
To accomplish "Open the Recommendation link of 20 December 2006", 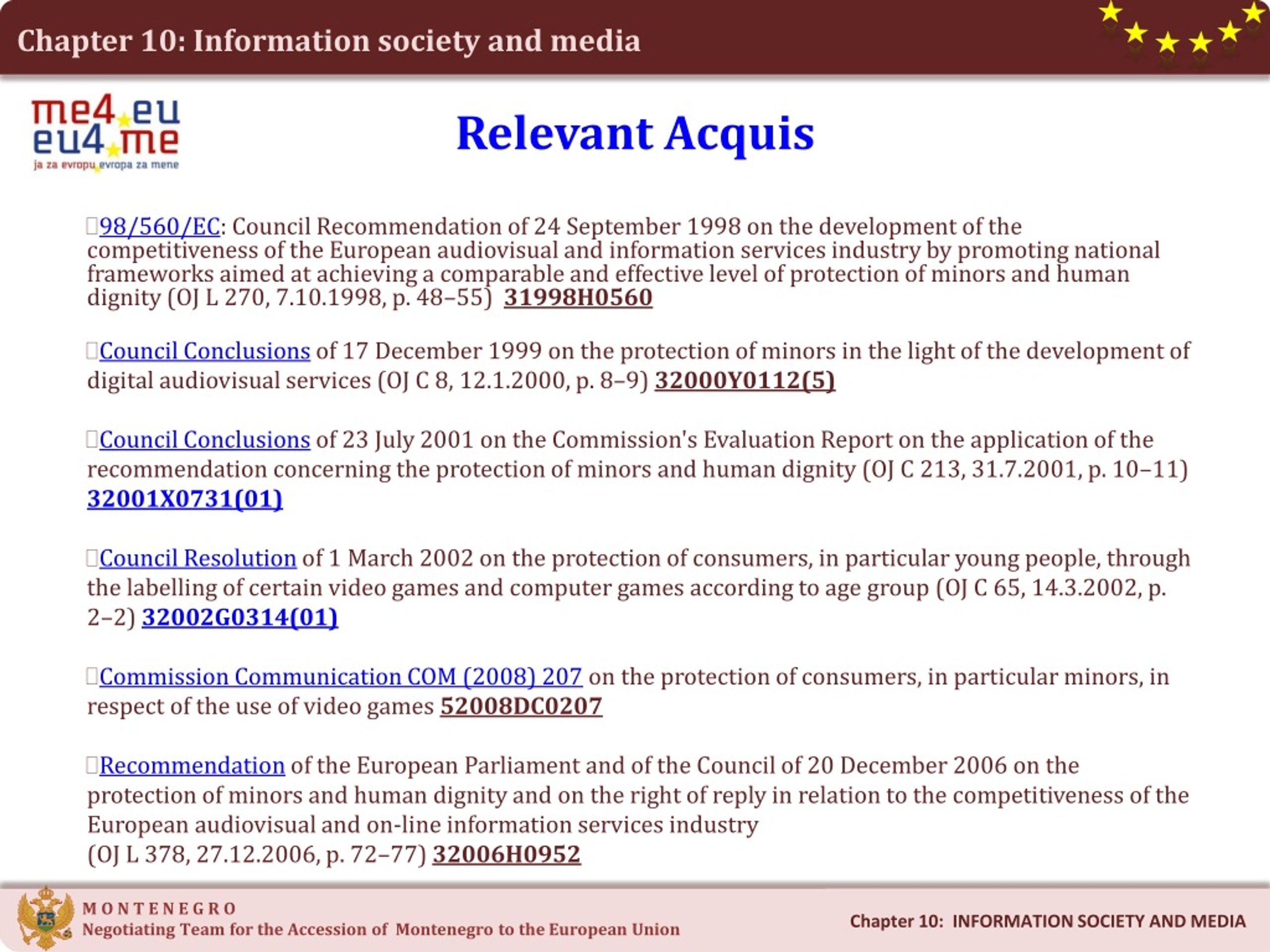I will point(192,766).
